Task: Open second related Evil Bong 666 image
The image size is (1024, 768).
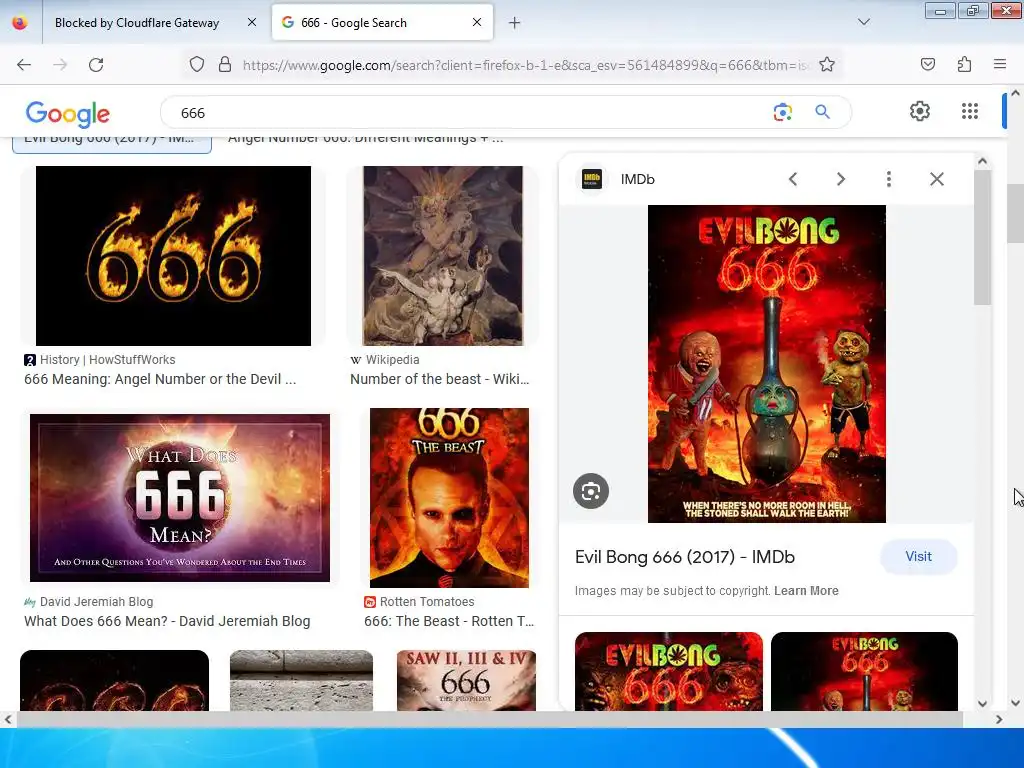Action: pos(864,671)
